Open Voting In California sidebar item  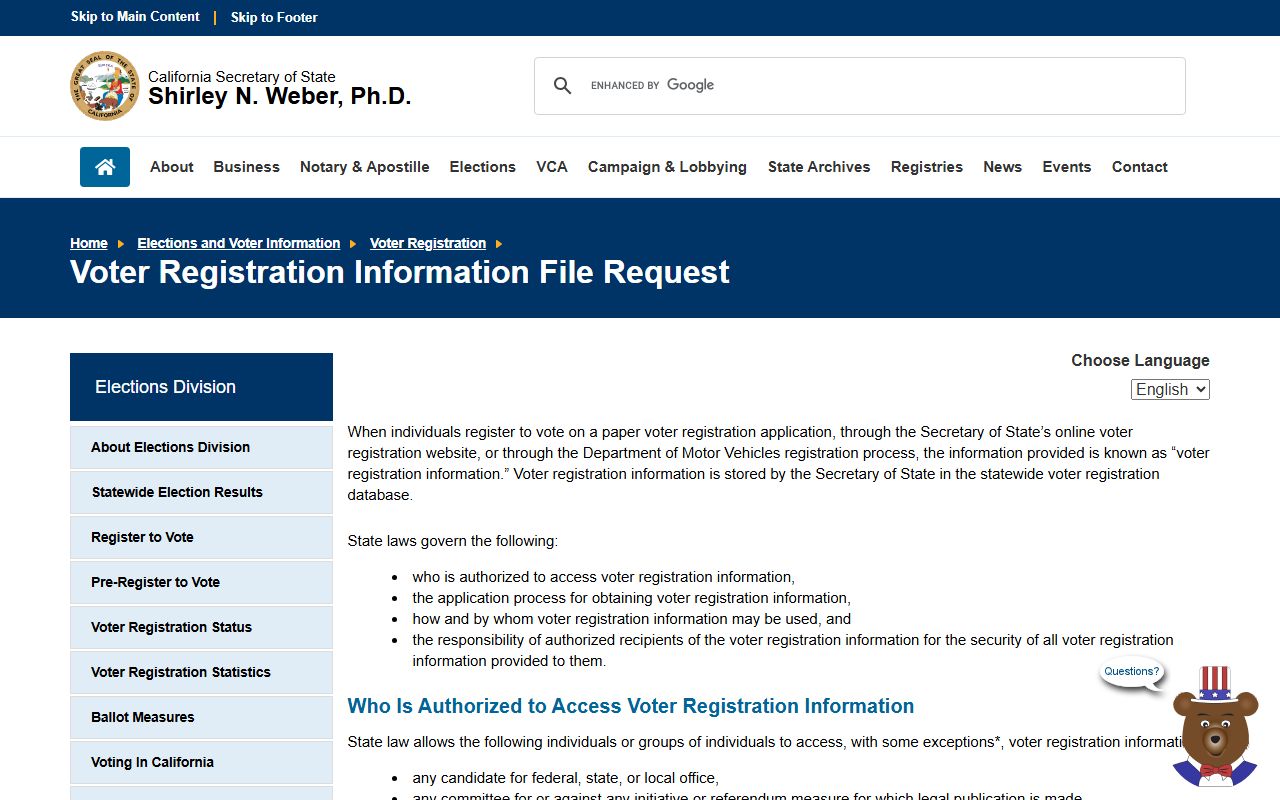pos(201,762)
